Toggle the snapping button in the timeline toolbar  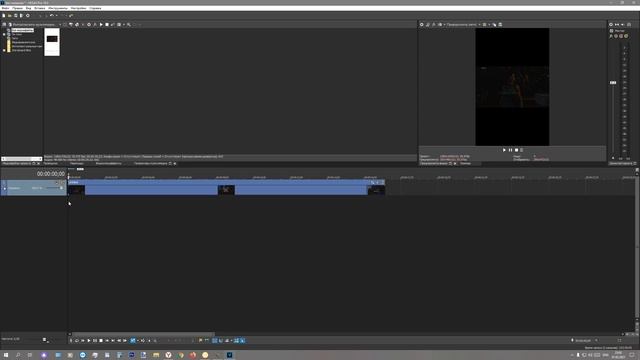tap(215, 340)
